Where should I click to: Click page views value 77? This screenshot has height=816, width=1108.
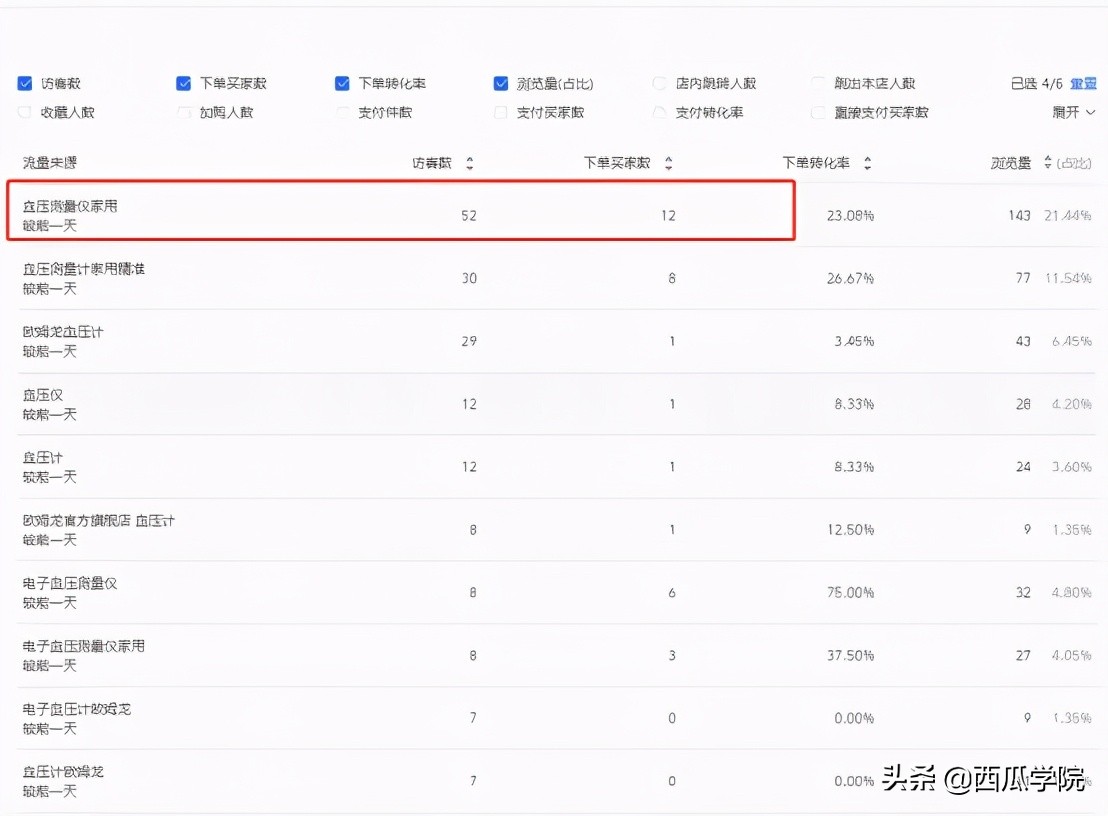point(1023,278)
